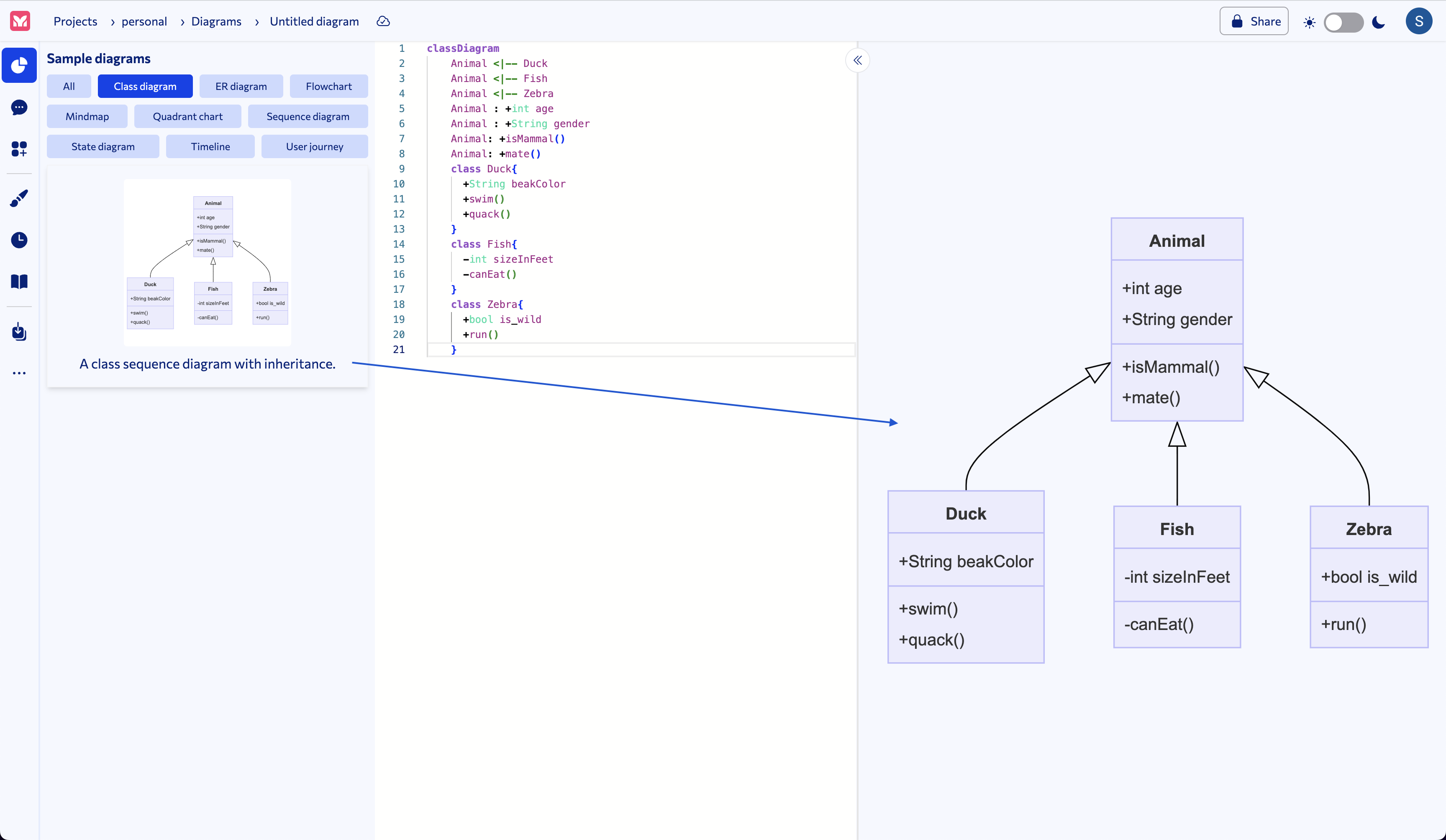Open the sample diagrams pie-chart sidebar icon
This screenshot has width=1446, height=840.
tap(19, 65)
